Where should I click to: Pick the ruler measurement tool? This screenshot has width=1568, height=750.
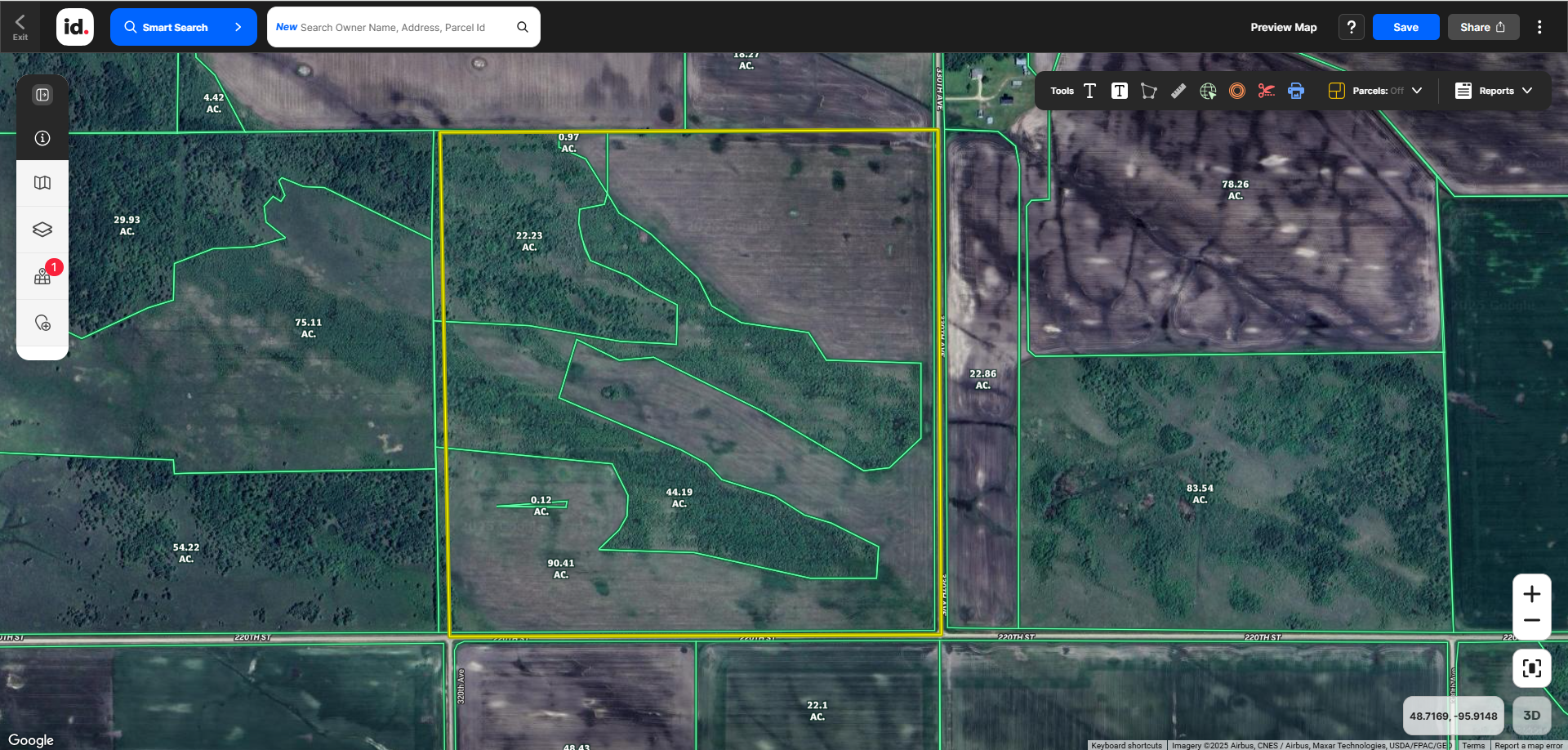1178,91
